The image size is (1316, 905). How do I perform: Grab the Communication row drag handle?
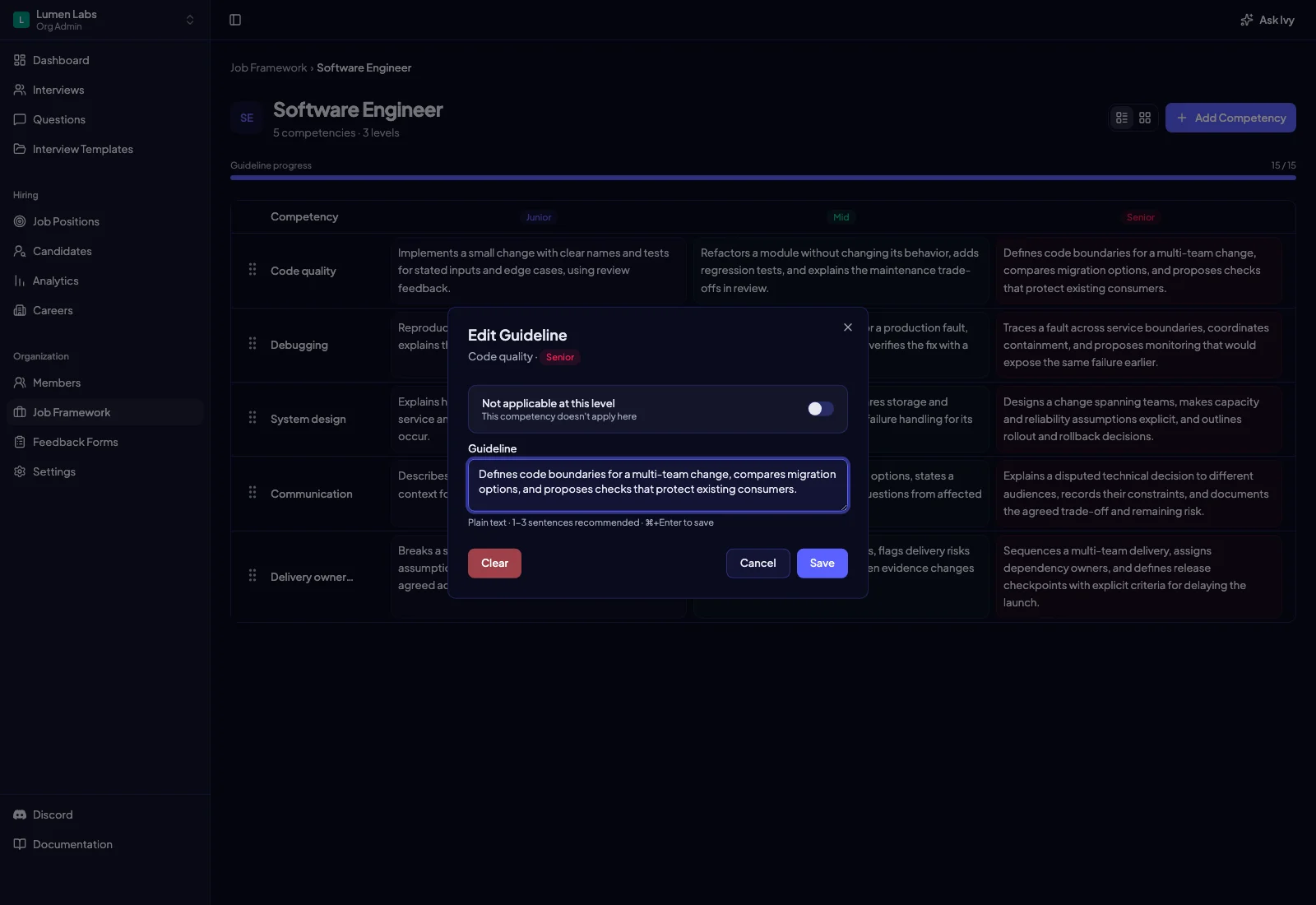coord(253,492)
